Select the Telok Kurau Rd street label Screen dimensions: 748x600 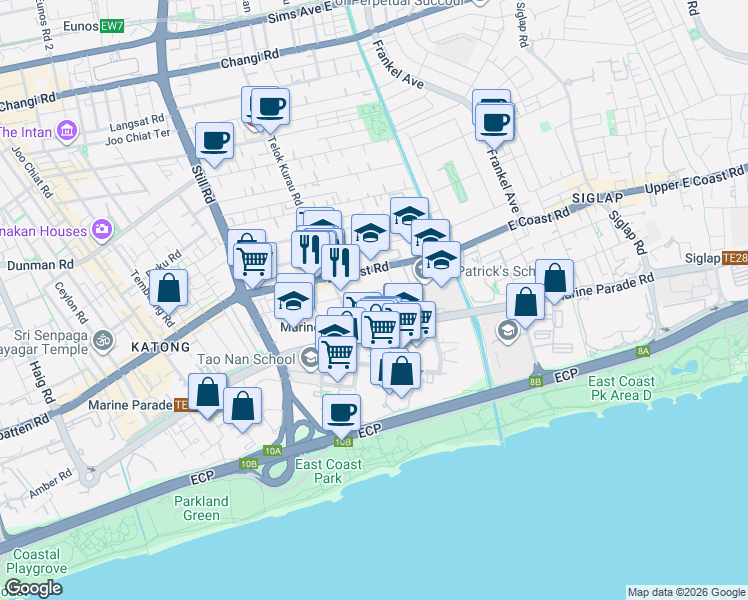[285, 171]
